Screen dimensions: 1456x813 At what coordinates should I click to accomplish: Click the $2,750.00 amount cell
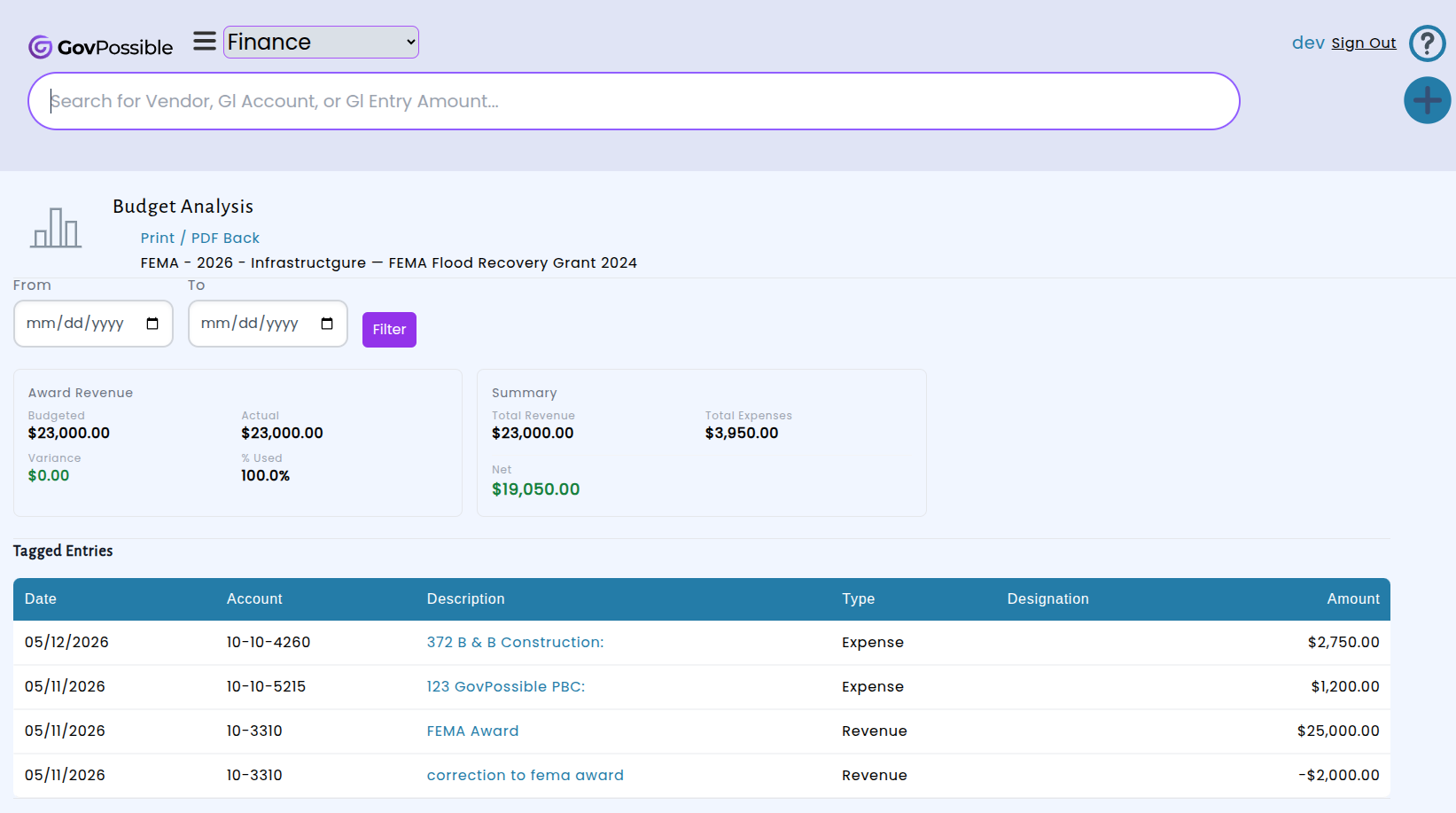tap(1343, 642)
